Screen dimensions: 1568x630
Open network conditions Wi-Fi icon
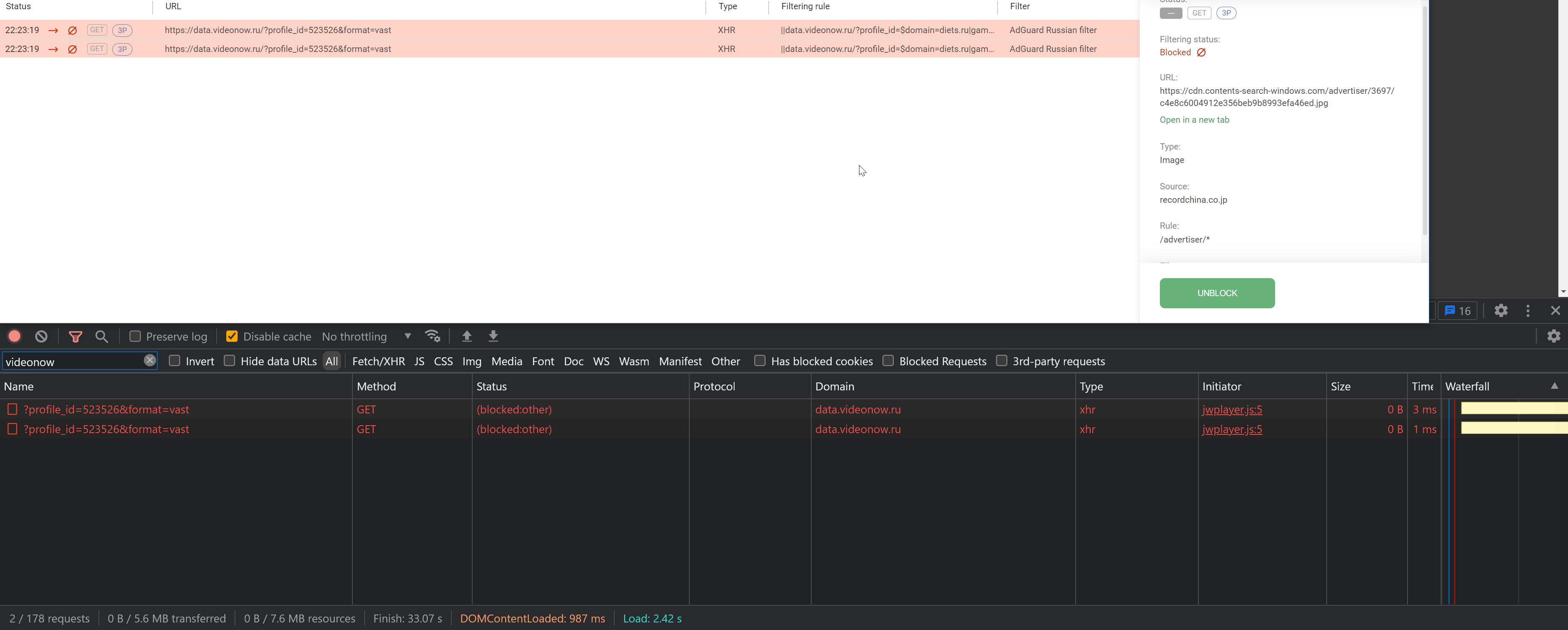(432, 336)
